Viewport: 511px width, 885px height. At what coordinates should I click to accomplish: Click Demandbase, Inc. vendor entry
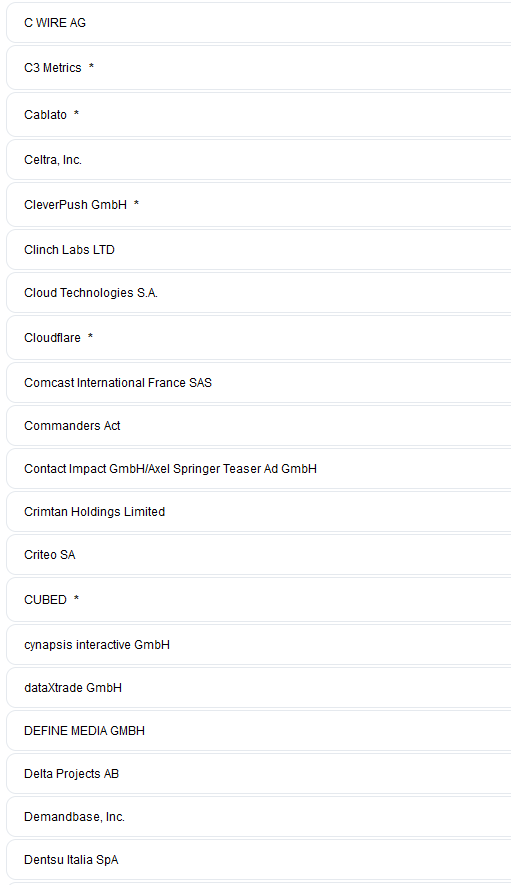(259, 817)
